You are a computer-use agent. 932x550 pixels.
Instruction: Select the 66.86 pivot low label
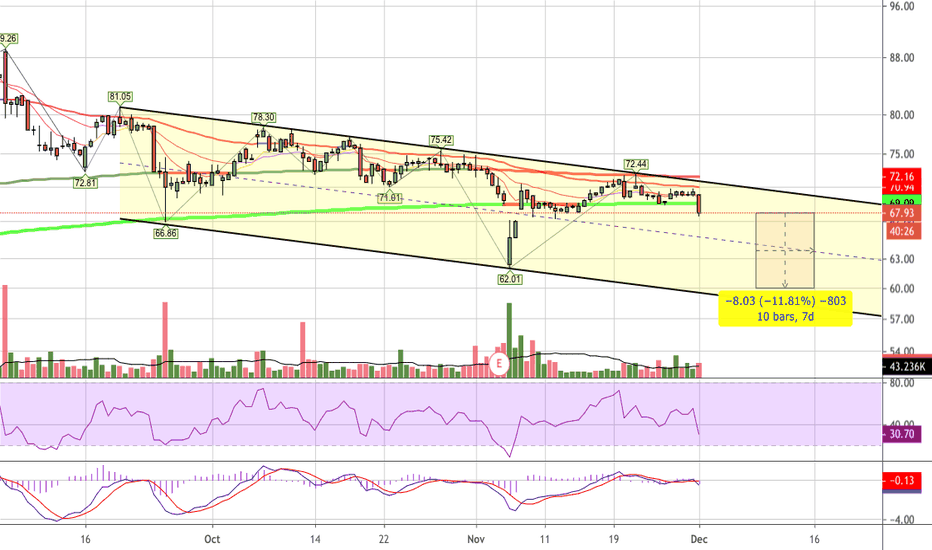click(165, 234)
